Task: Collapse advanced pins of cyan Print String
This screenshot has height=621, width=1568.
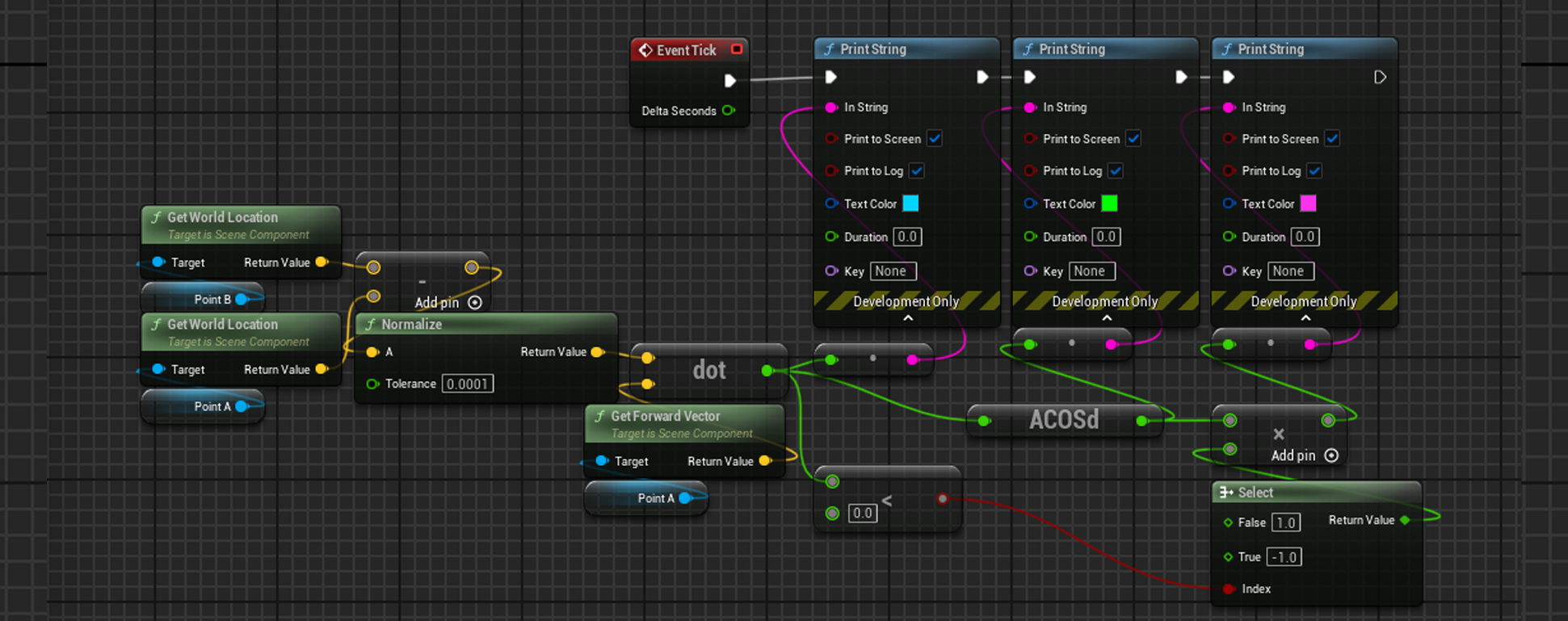Action: pos(908,318)
